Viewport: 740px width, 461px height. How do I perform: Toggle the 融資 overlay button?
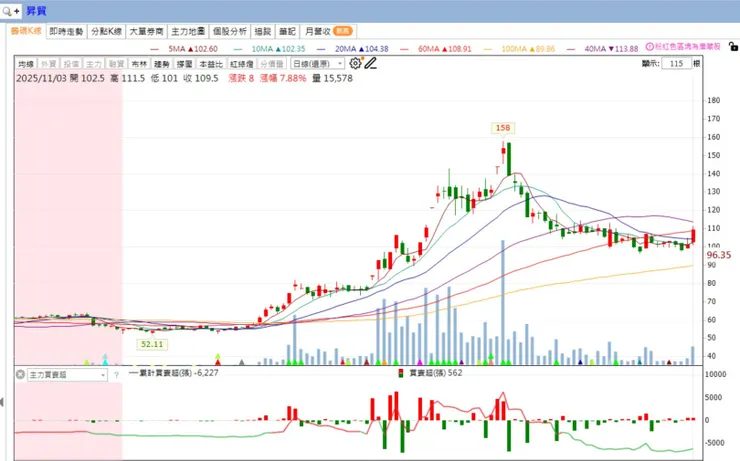pyautogui.click(x=116, y=64)
